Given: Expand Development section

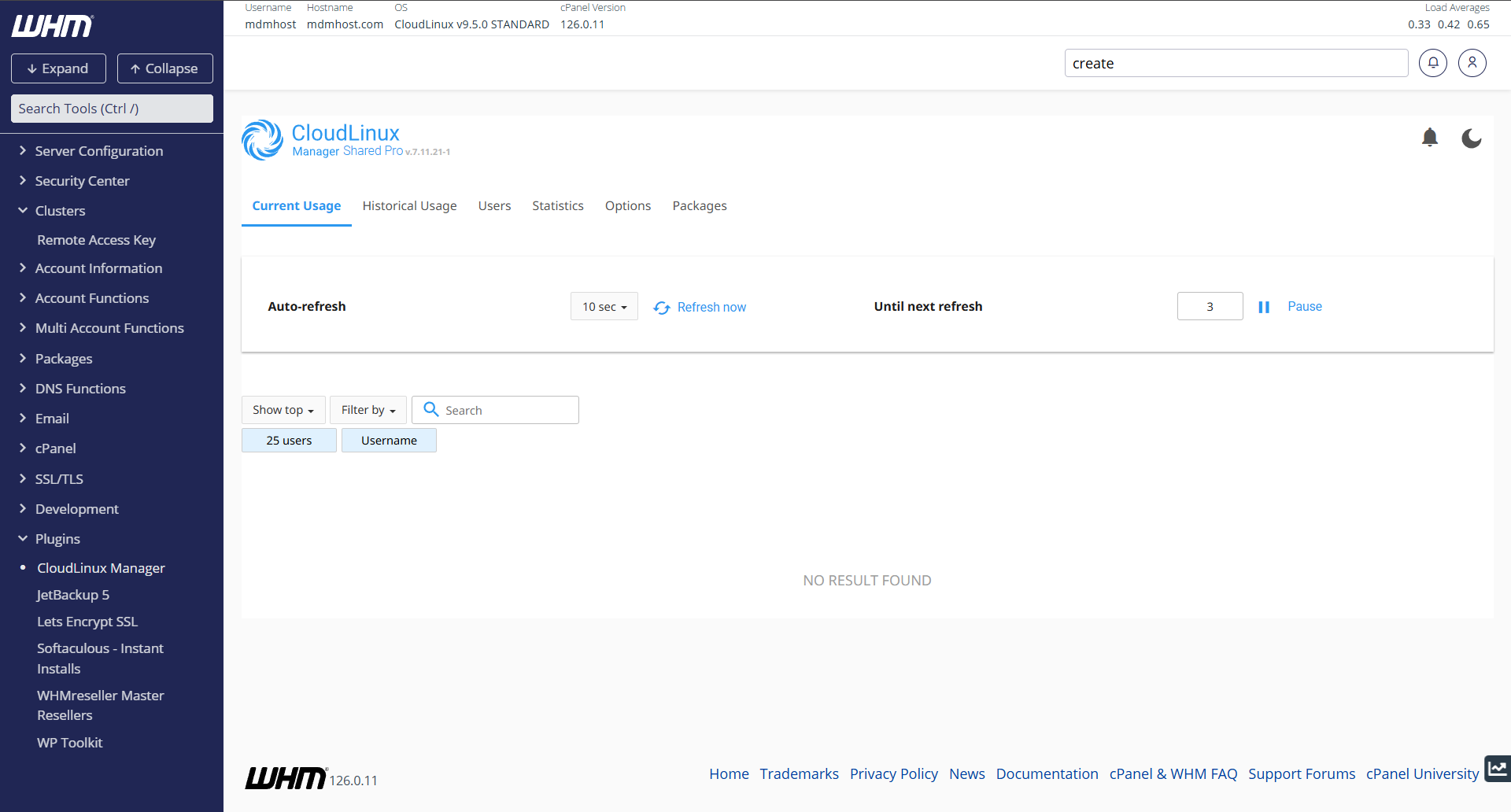Looking at the screenshot, I should coord(76,509).
